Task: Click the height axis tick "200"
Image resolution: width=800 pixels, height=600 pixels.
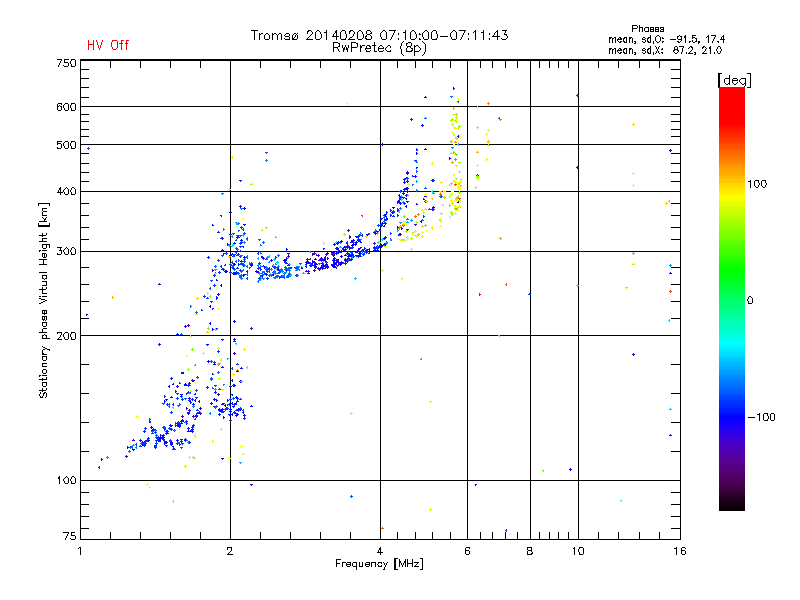Action: 66,336
